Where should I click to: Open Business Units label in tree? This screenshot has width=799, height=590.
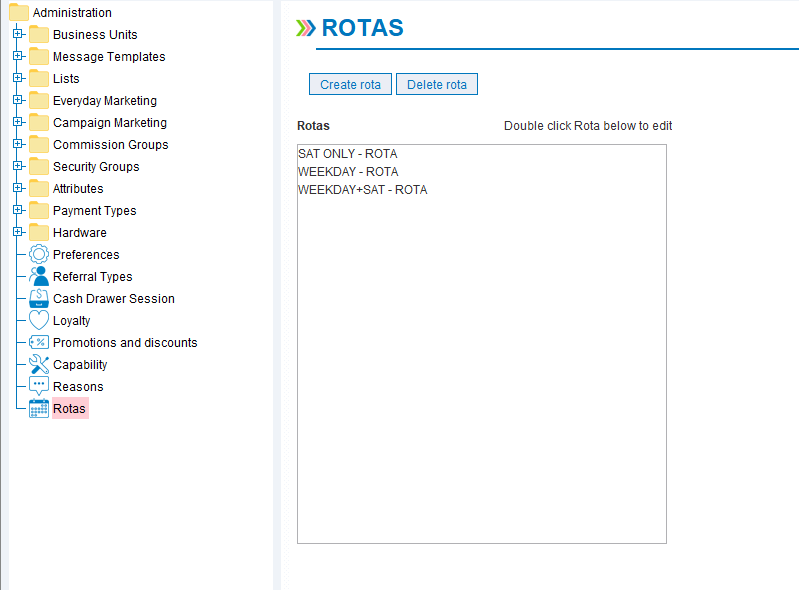(x=95, y=35)
